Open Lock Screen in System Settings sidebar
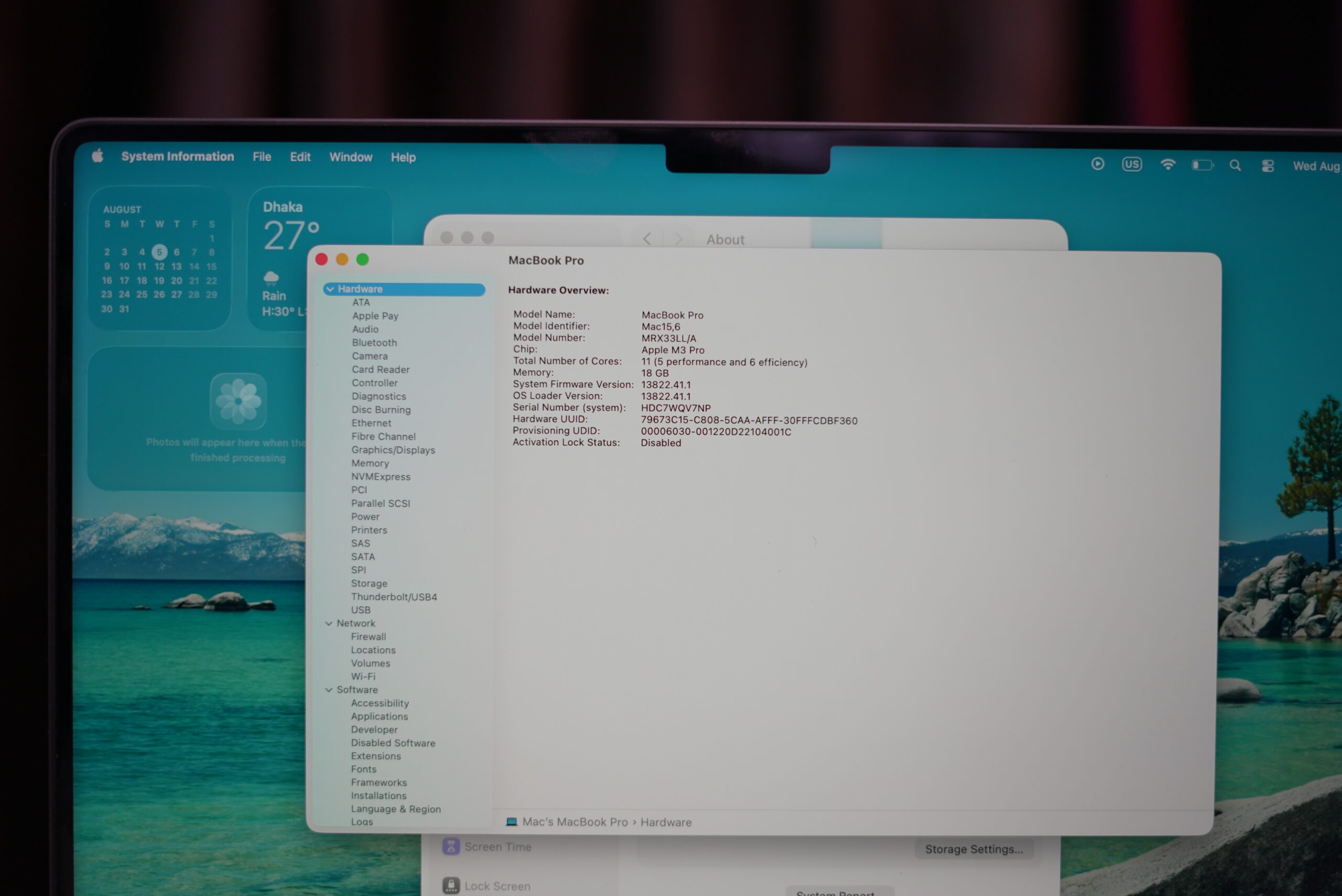Image resolution: width=1342 pixels, height=896 pixels. (486, 886)
